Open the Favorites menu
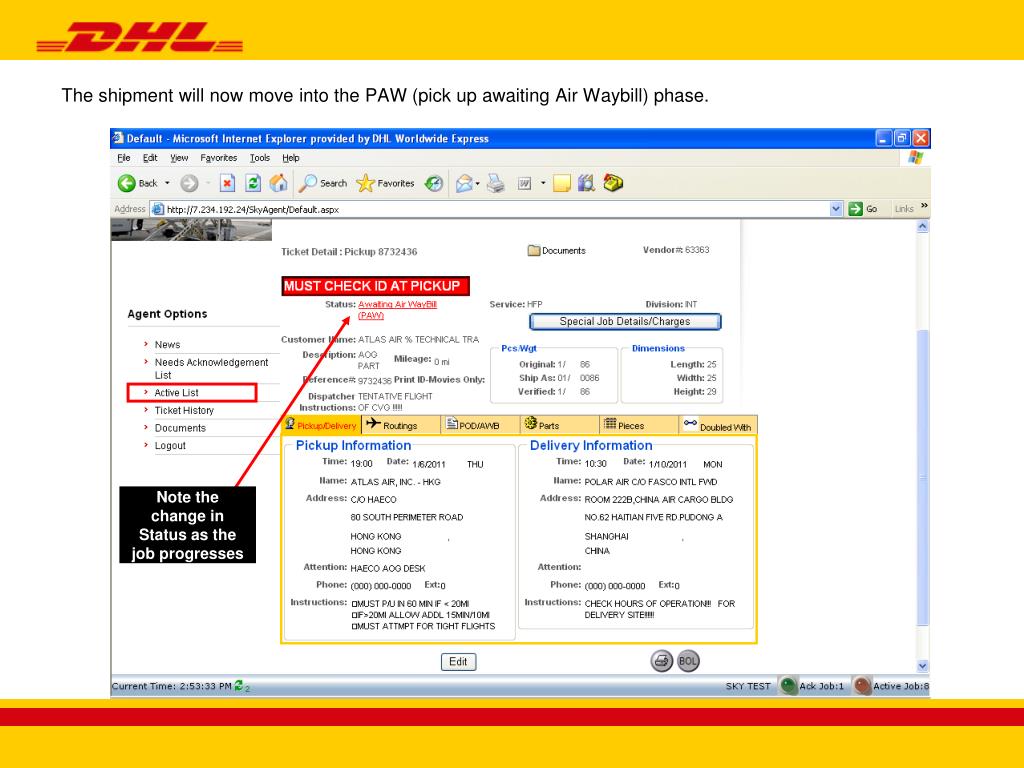The image size is (1024, 768). (219, 158)
